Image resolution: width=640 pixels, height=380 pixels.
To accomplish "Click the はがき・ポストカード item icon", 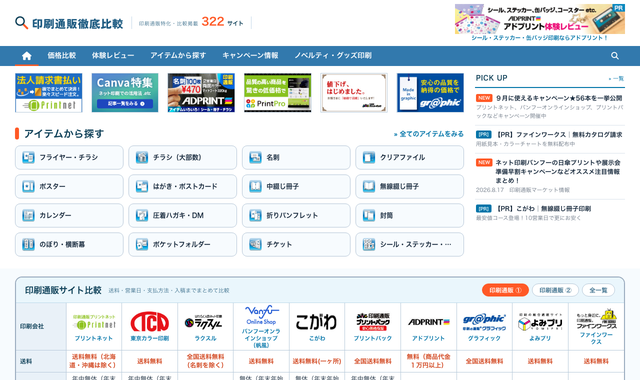I will point(142,187).
